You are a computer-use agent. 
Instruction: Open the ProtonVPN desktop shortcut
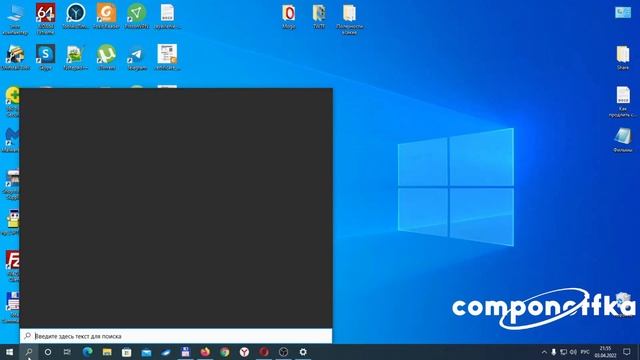click(x=137, y=16)
